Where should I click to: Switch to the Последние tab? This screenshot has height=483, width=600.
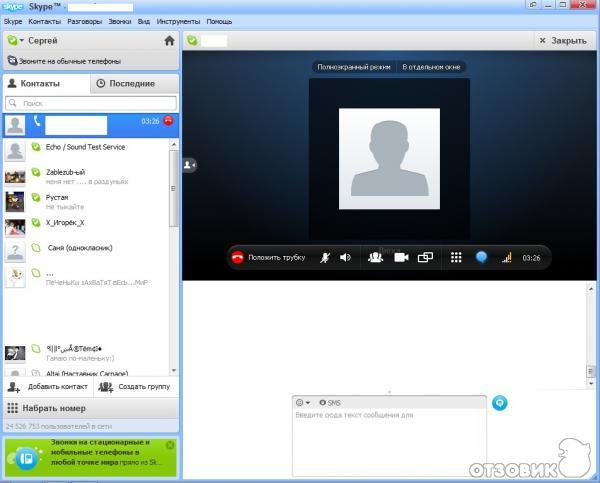click(x=124, y=84)
